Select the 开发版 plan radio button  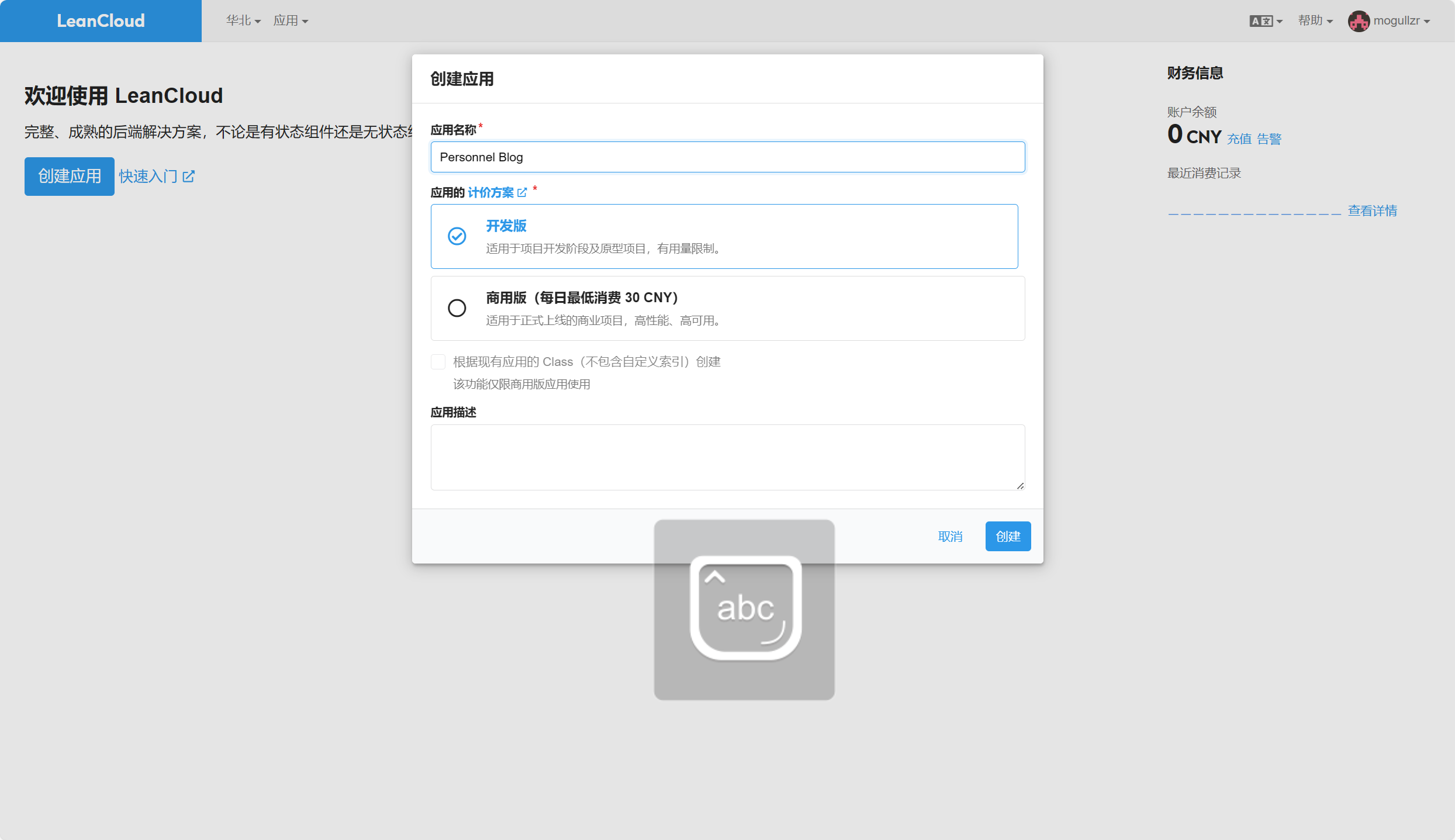pyautogui.click(x=457, y=236)
